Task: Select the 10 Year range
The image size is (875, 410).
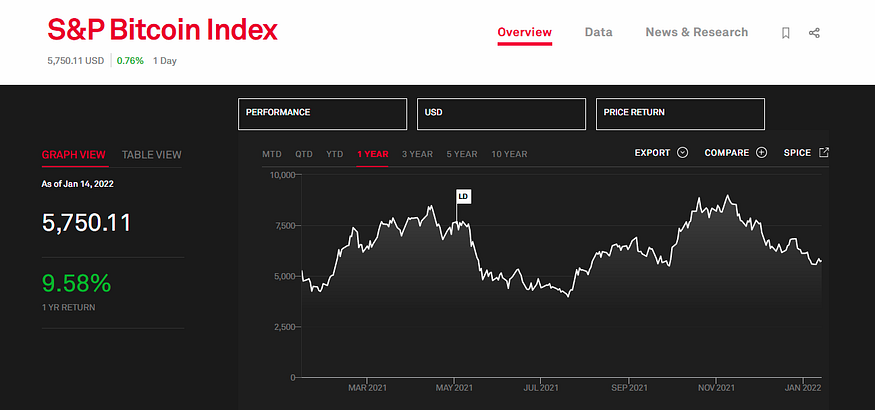Action: click(509, 154)
